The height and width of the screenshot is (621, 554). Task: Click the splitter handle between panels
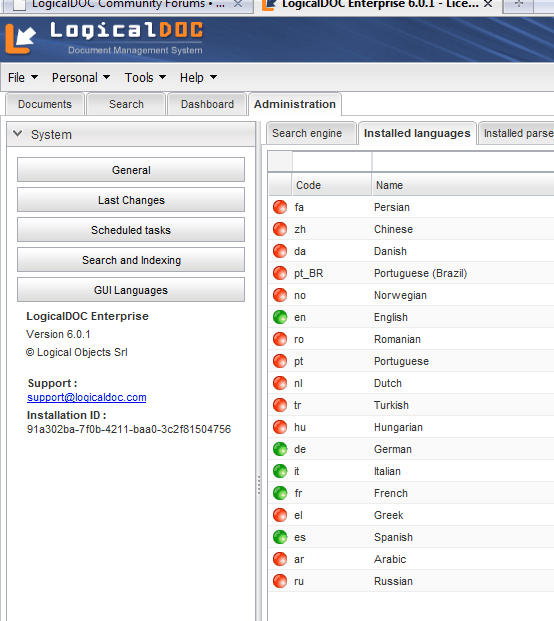[259, 485]
